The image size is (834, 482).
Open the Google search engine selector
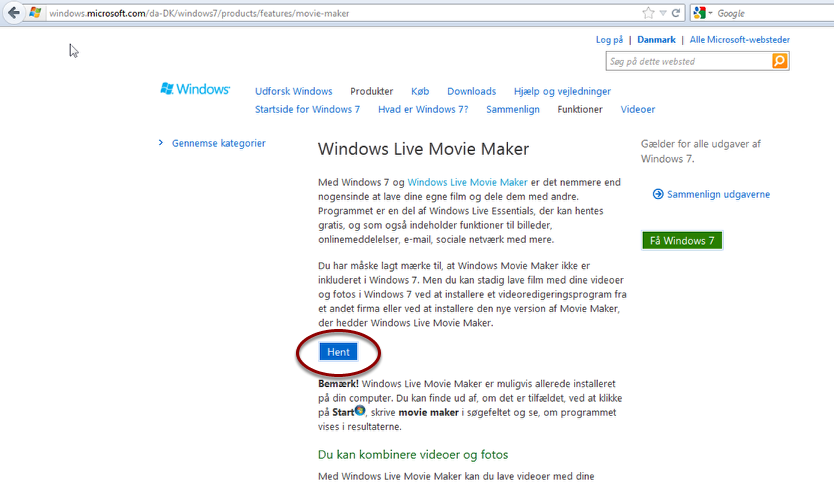click(x=703, y=13)
